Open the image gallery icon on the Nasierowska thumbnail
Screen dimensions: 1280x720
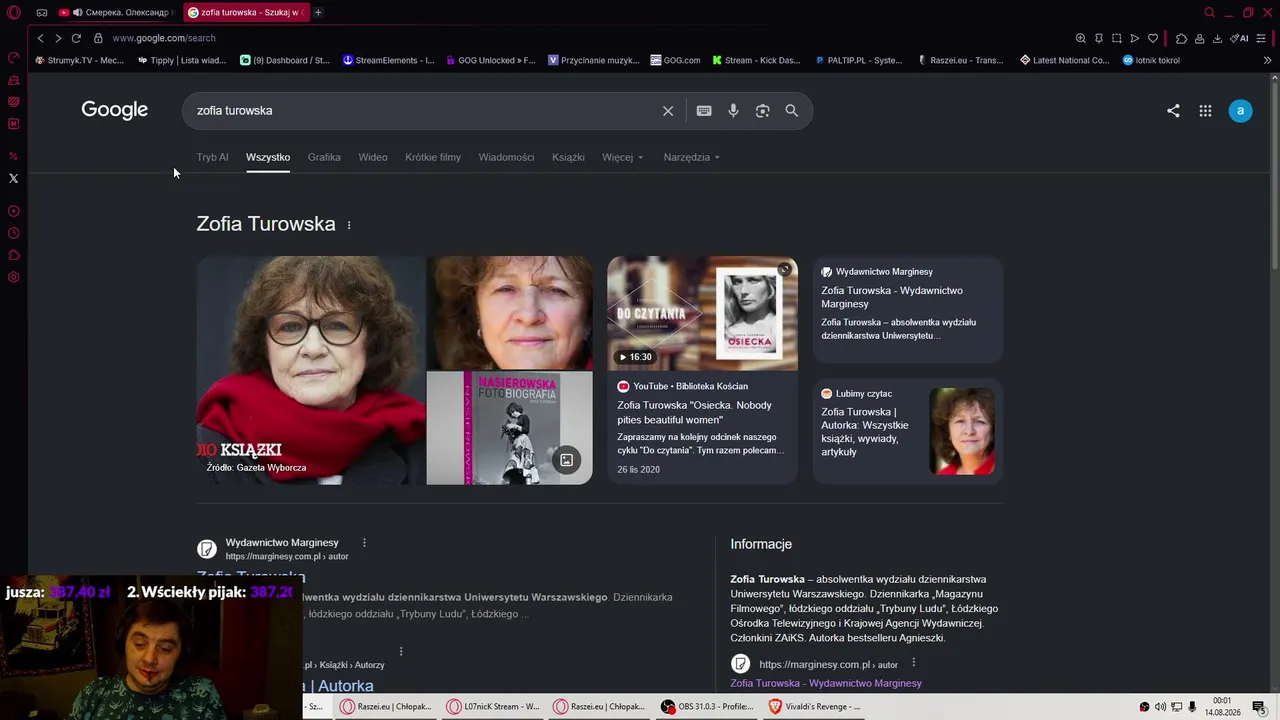click(566, 460)
